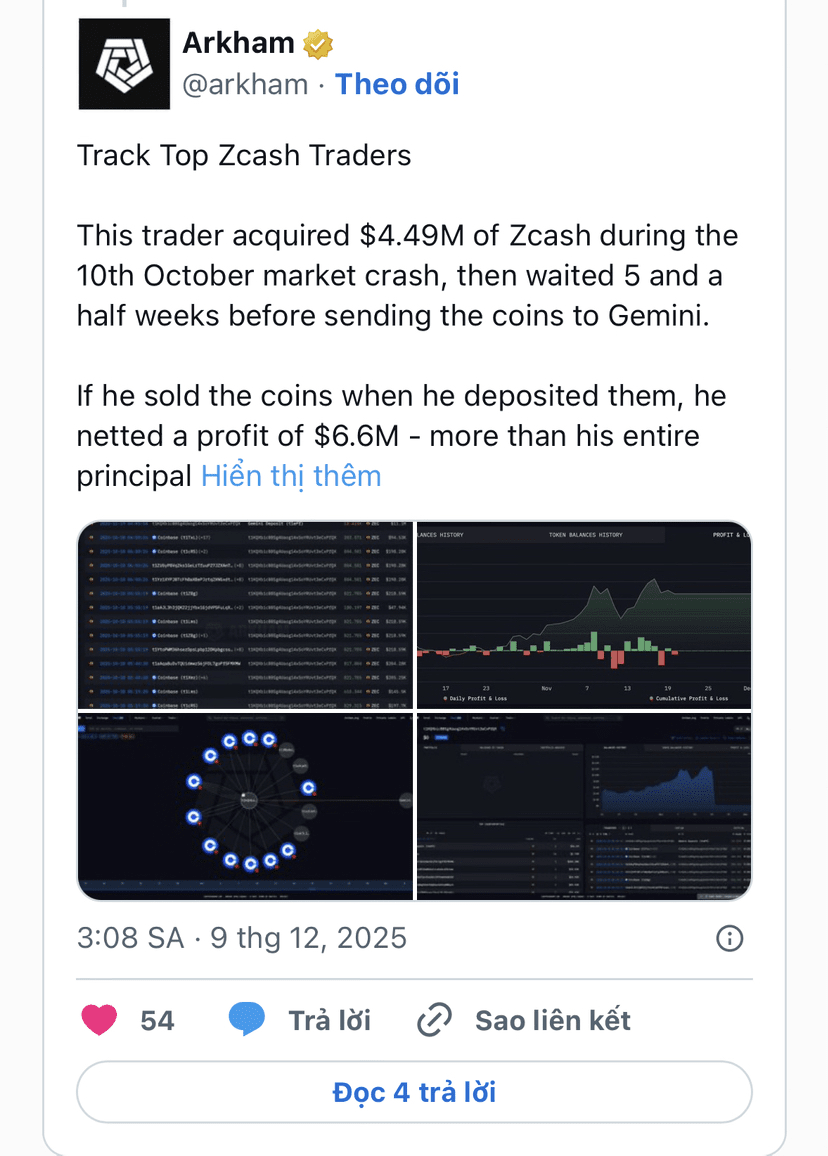Open the token balances history chart image
This screenshot has width=828, height=1156.
click(x=584, y=614)
